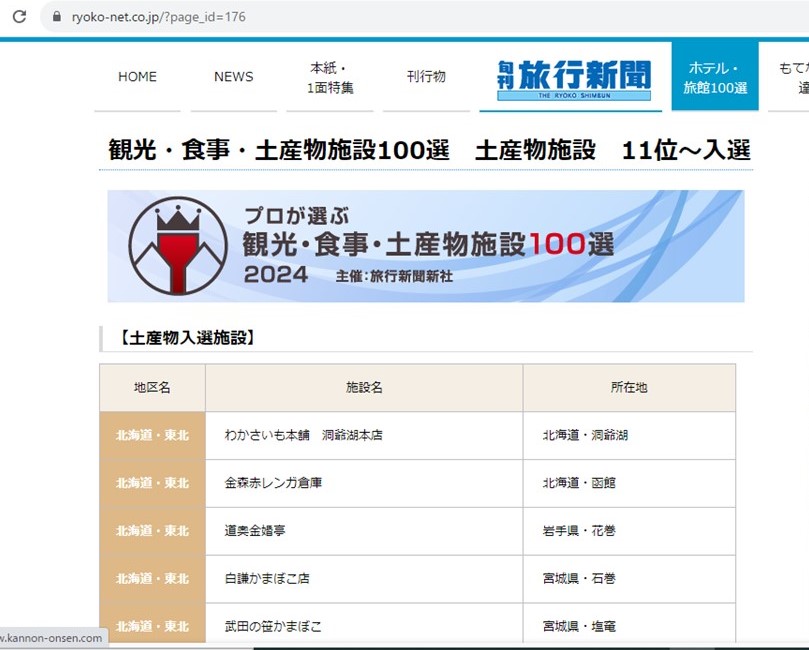The width and height of the screenshot is (809, 650).
Task: Open the HOME menu item
Action: click(x=137, y=77)
